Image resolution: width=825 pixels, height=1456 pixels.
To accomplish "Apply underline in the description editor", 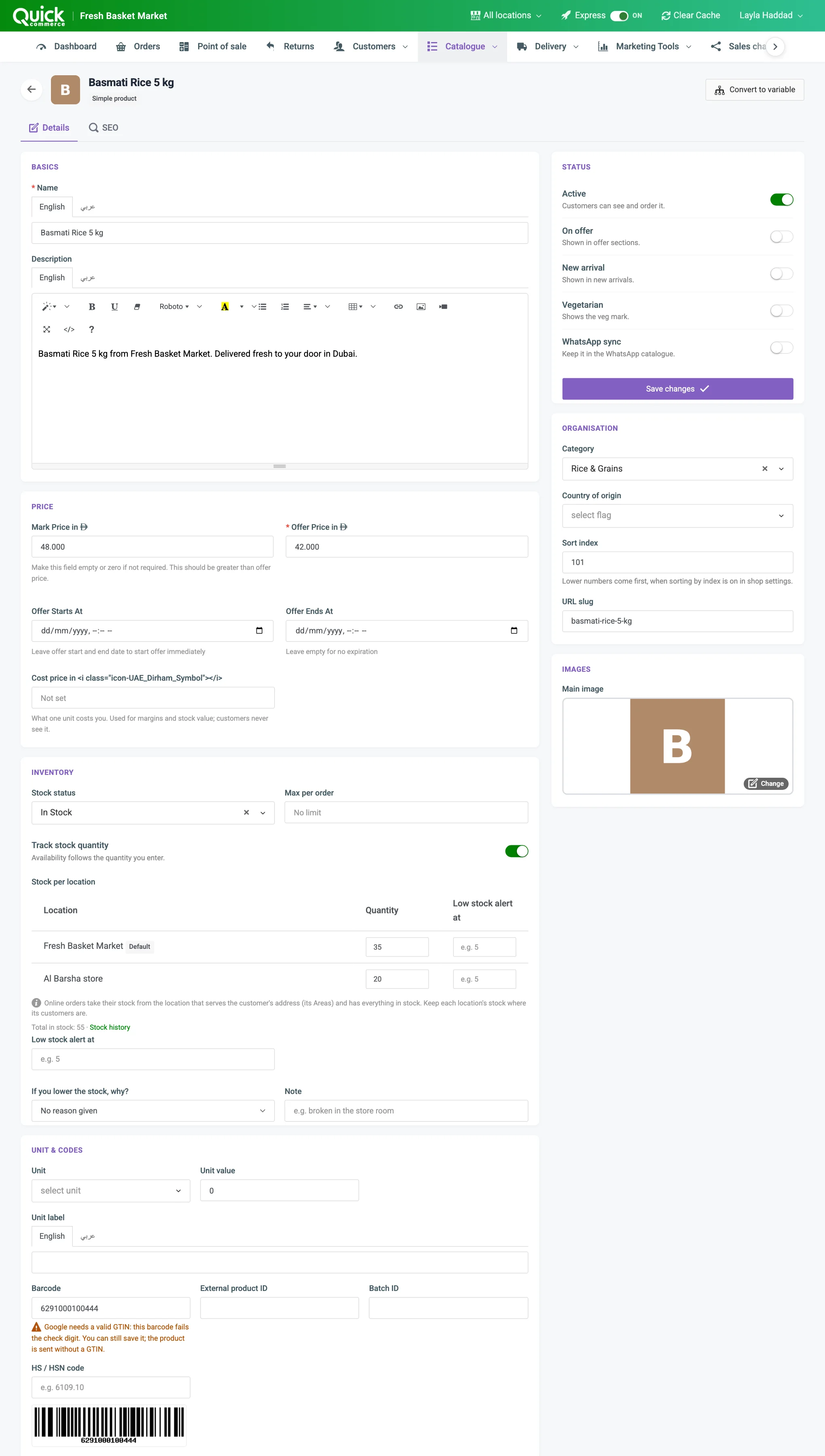I will tap(114, 307).
